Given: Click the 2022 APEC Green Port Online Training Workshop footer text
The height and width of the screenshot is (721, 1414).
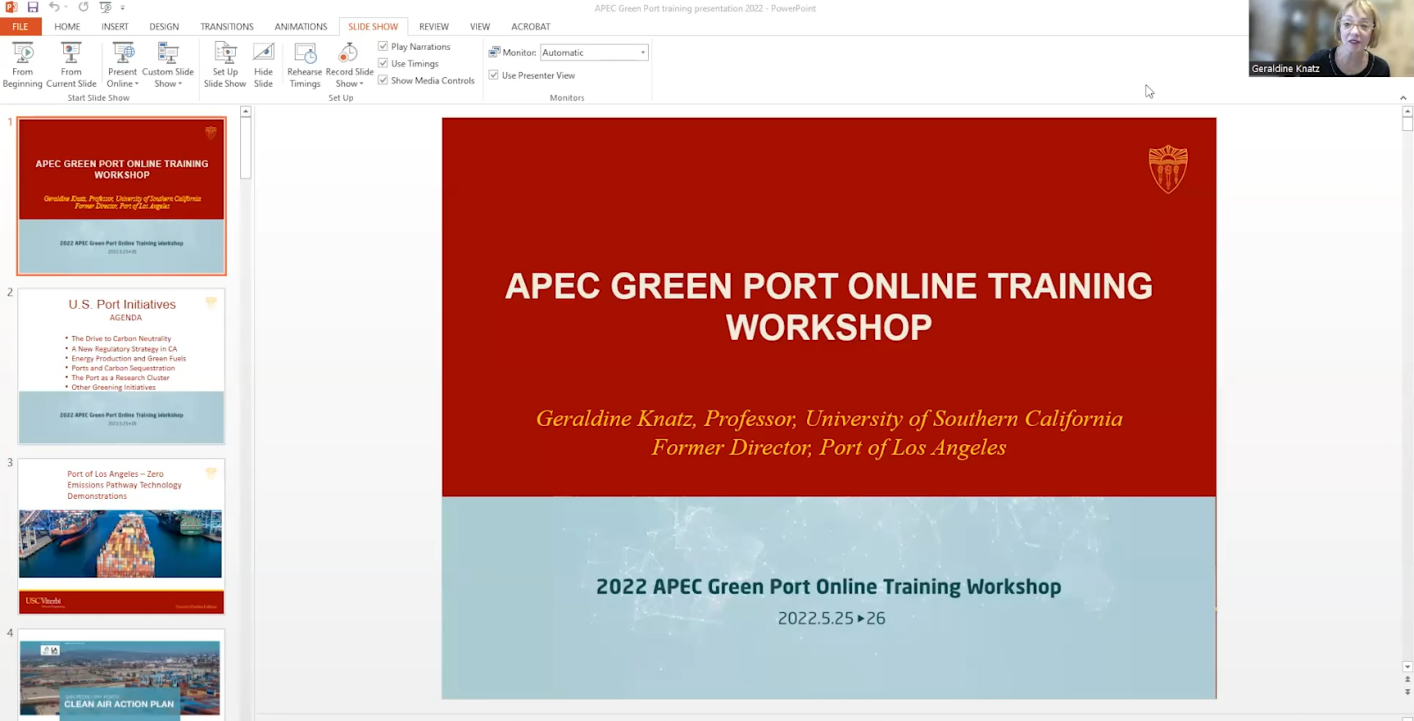Looking at the screenshot, I should click(829, 587).
